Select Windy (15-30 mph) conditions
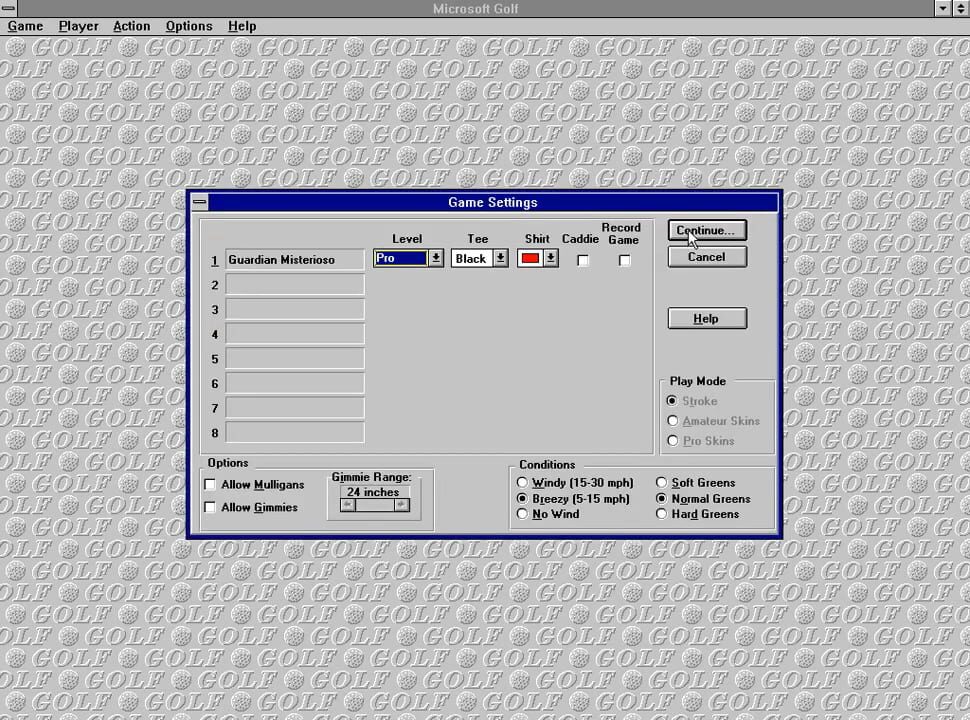Screen dimensions: 970x720 point(522,482)
